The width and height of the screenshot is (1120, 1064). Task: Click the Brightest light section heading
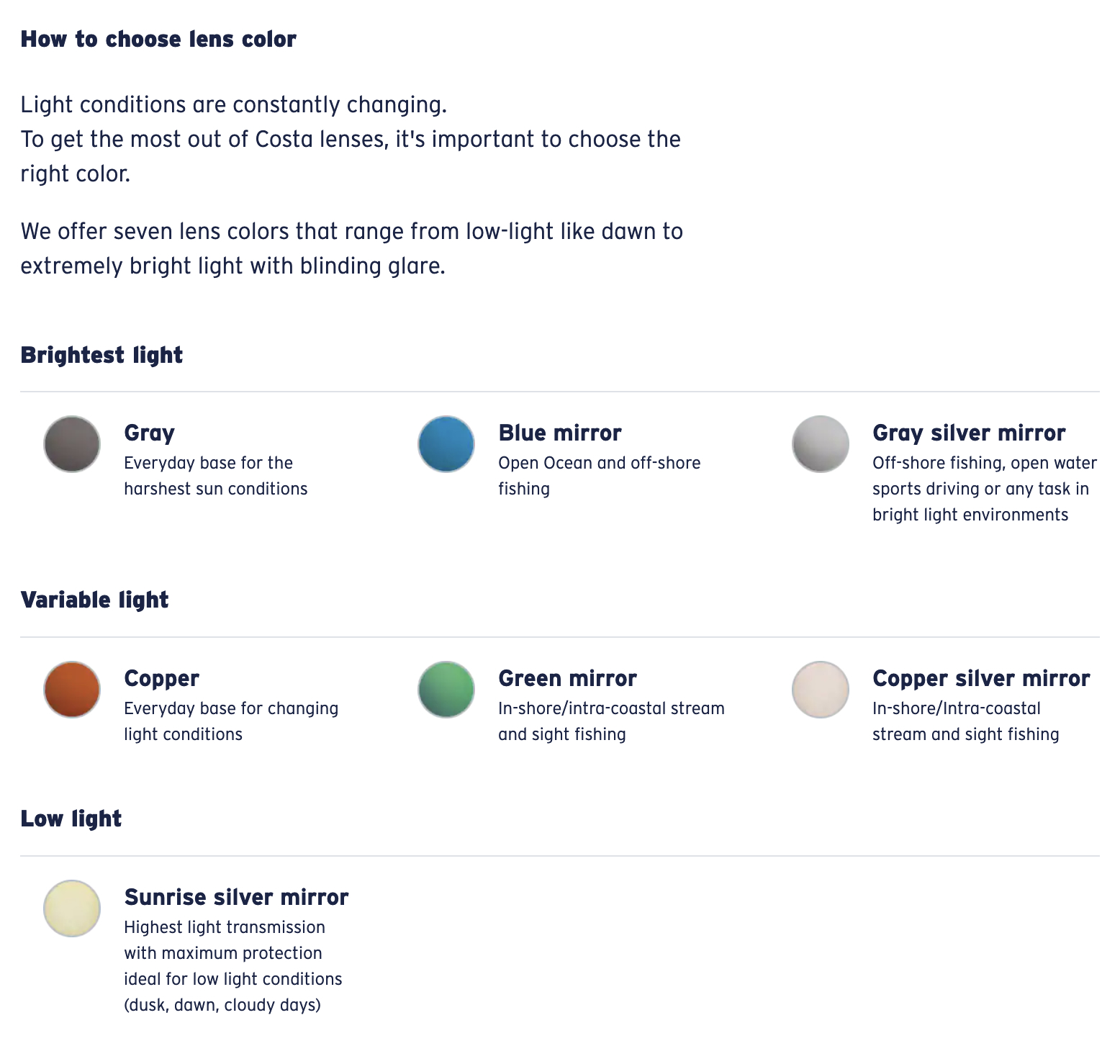tap(101, 355)
